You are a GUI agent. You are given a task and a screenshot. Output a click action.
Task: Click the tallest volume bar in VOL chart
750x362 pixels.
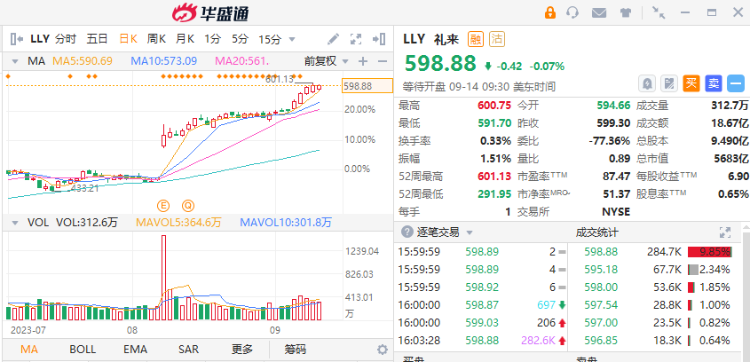click(164, 277)
